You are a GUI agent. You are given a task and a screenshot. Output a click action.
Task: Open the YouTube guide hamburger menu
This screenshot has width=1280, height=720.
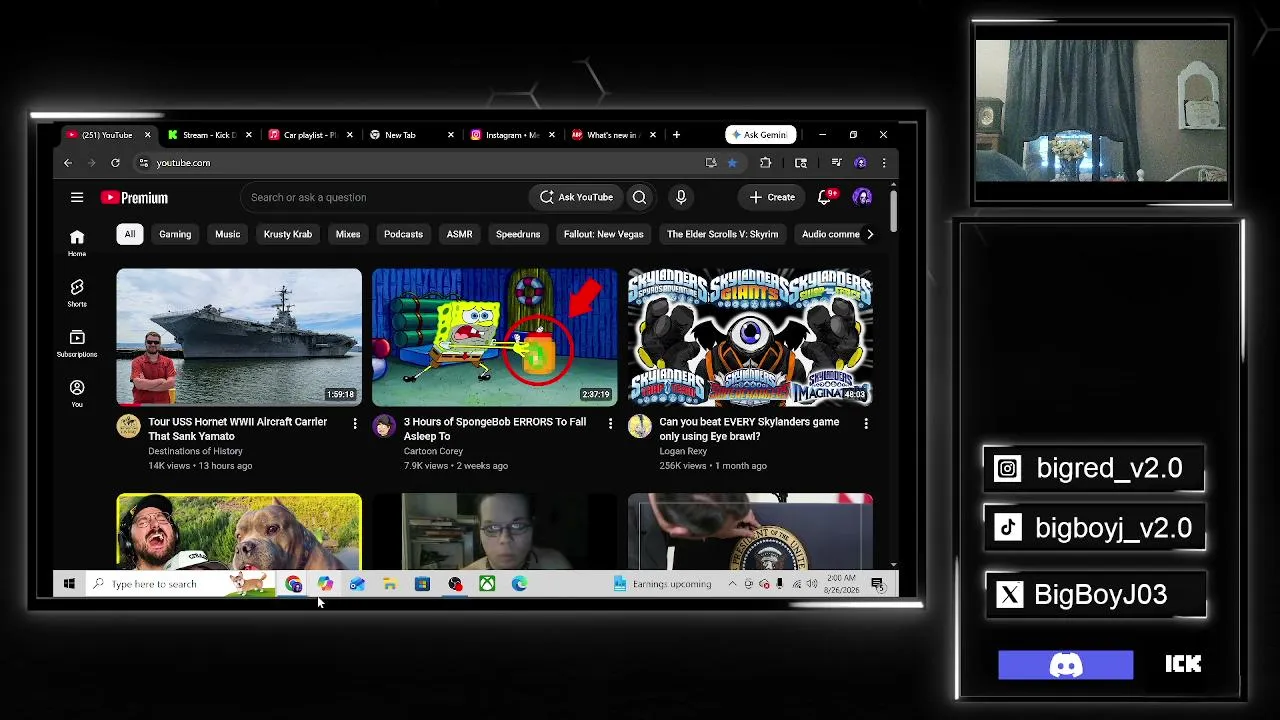[77, 197]
